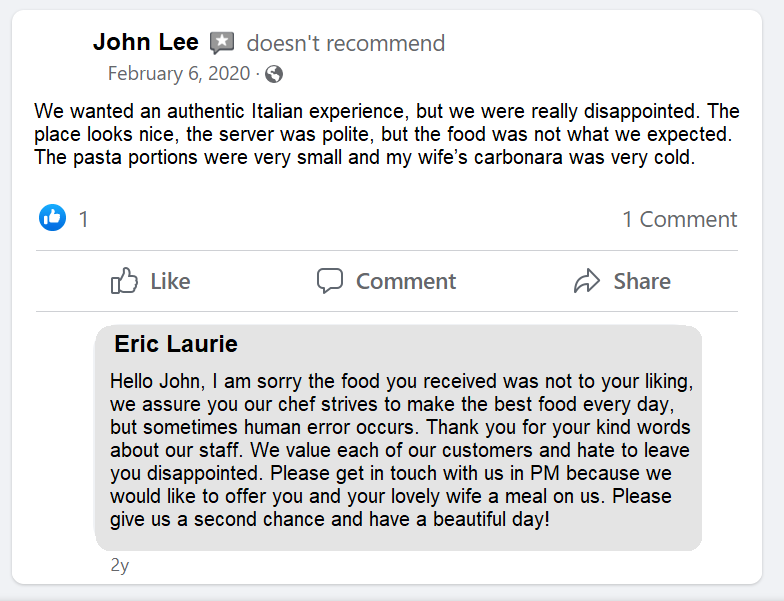The width and height of the screenshot is (784, 601).
Task: Click the "2y" comment timestamp
Action: pyautogui.click(x=120, y=566)
